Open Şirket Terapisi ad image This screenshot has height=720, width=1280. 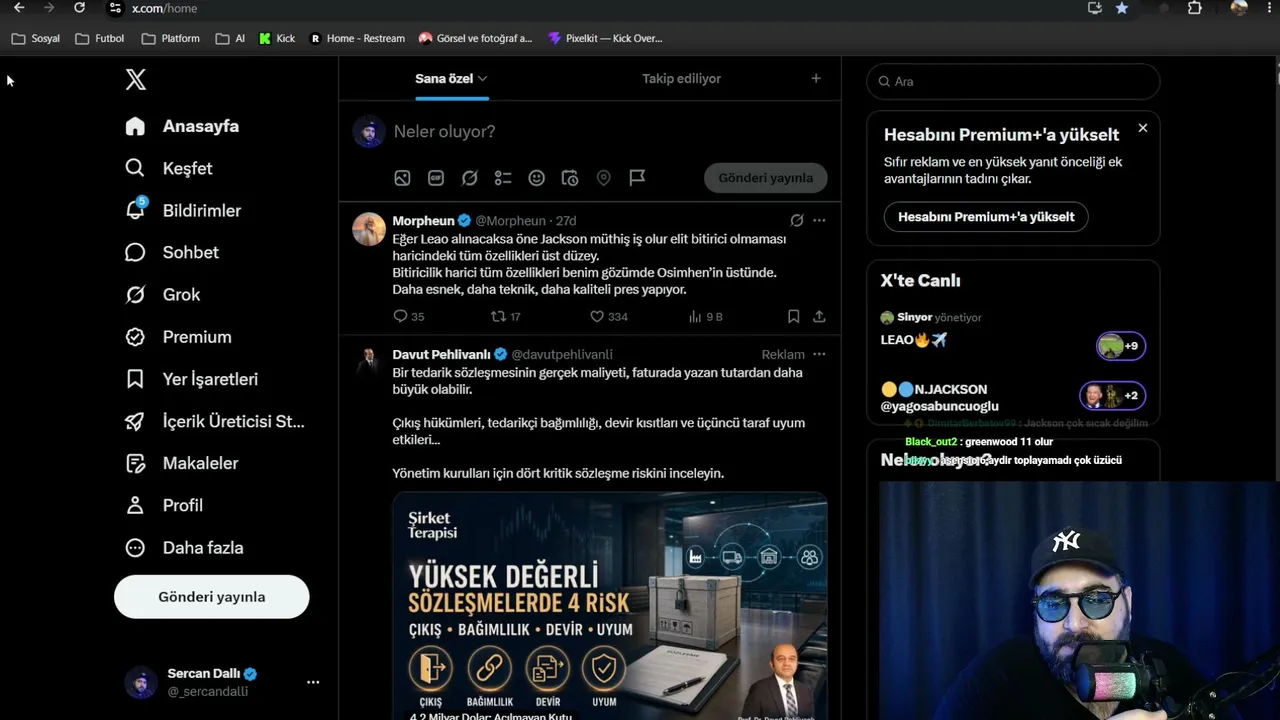point(610,606)
